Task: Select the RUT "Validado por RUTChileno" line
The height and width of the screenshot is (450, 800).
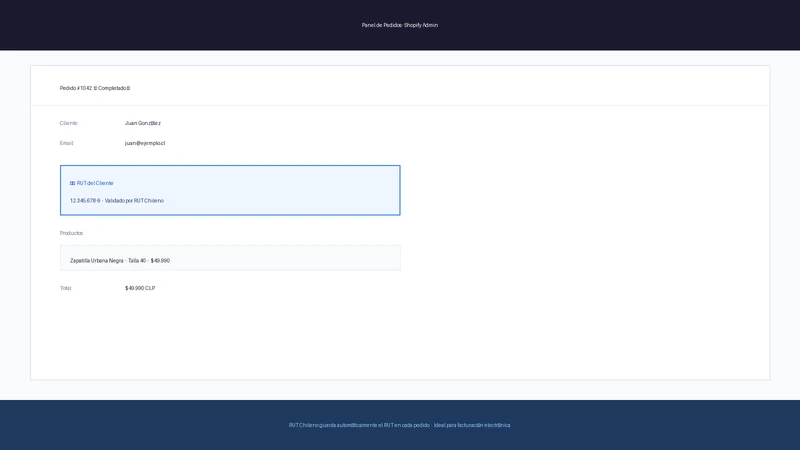Action: point(117,201)
